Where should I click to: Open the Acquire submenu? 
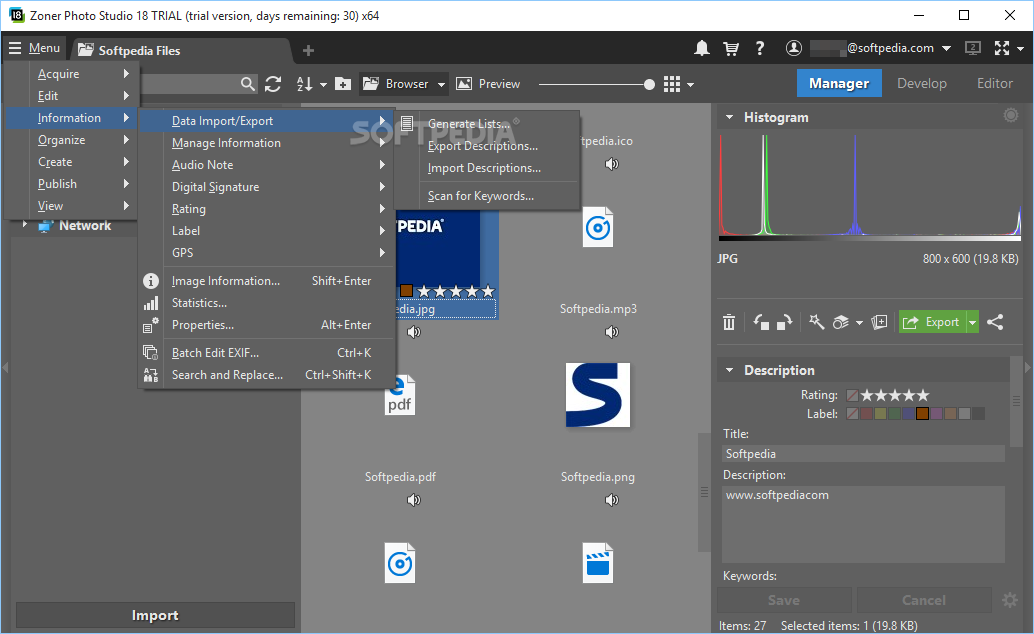(x=72, y=74)
